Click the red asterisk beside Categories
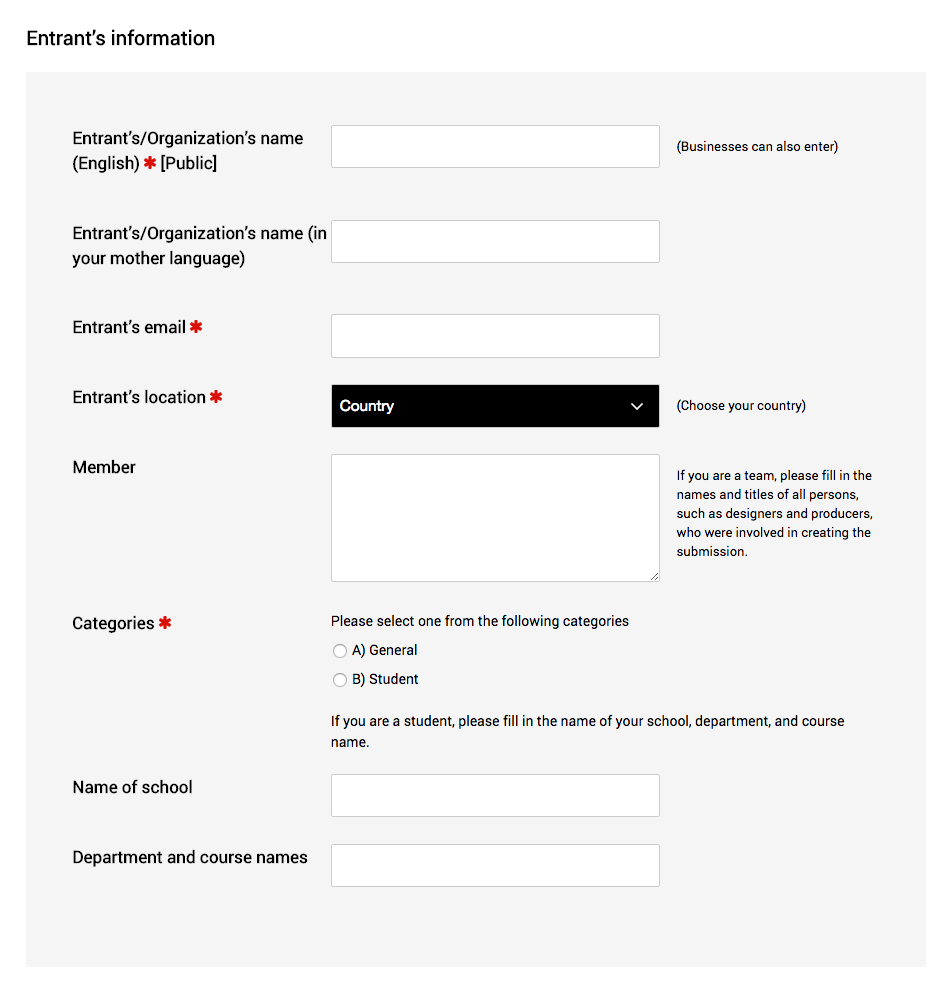 pos(165,623)
